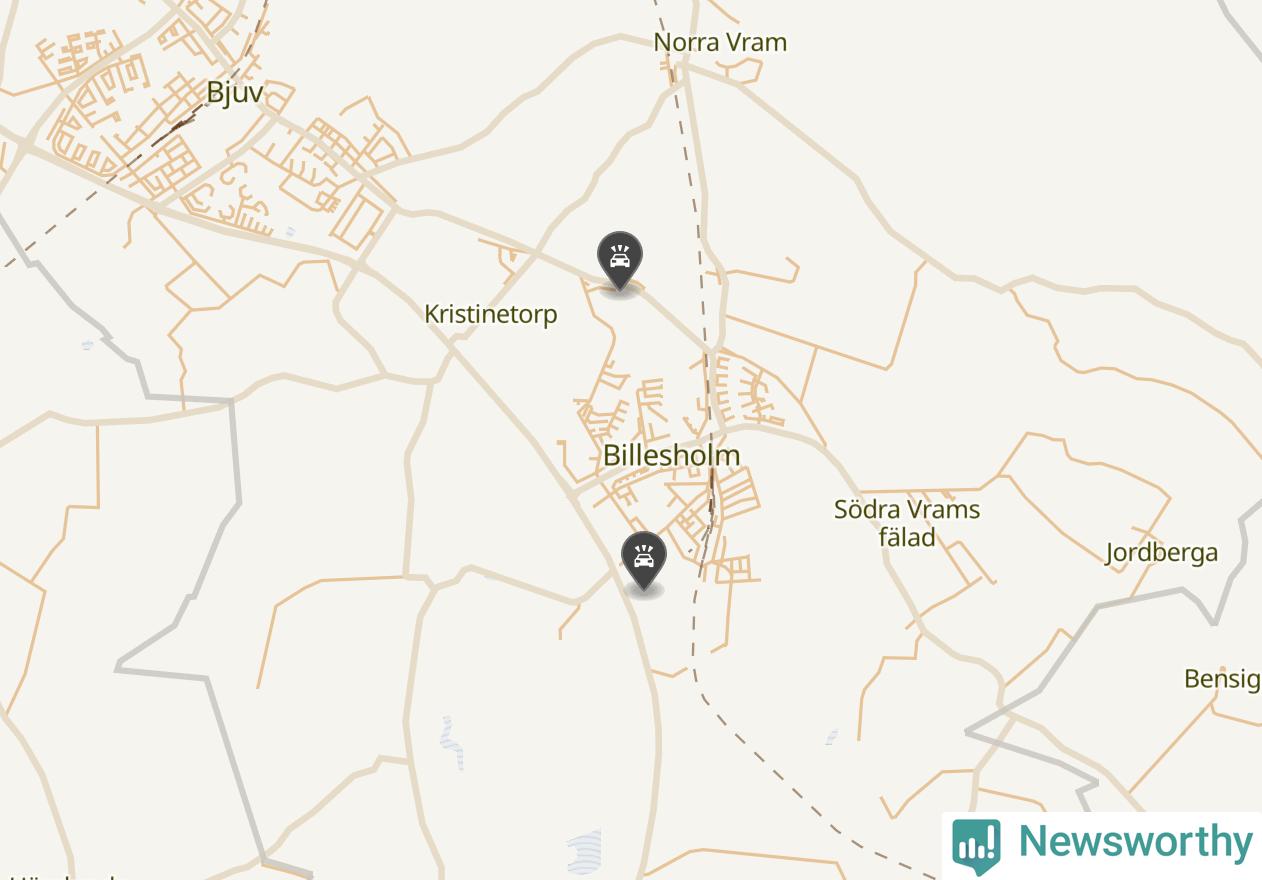This screenshot has width=1262, height=880.
Task: Click the Kristinetorp place label
Action: click(x=491, y=314)
